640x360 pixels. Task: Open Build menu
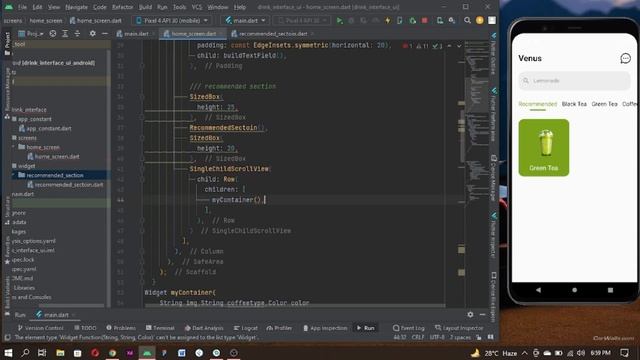click(145, 7)
